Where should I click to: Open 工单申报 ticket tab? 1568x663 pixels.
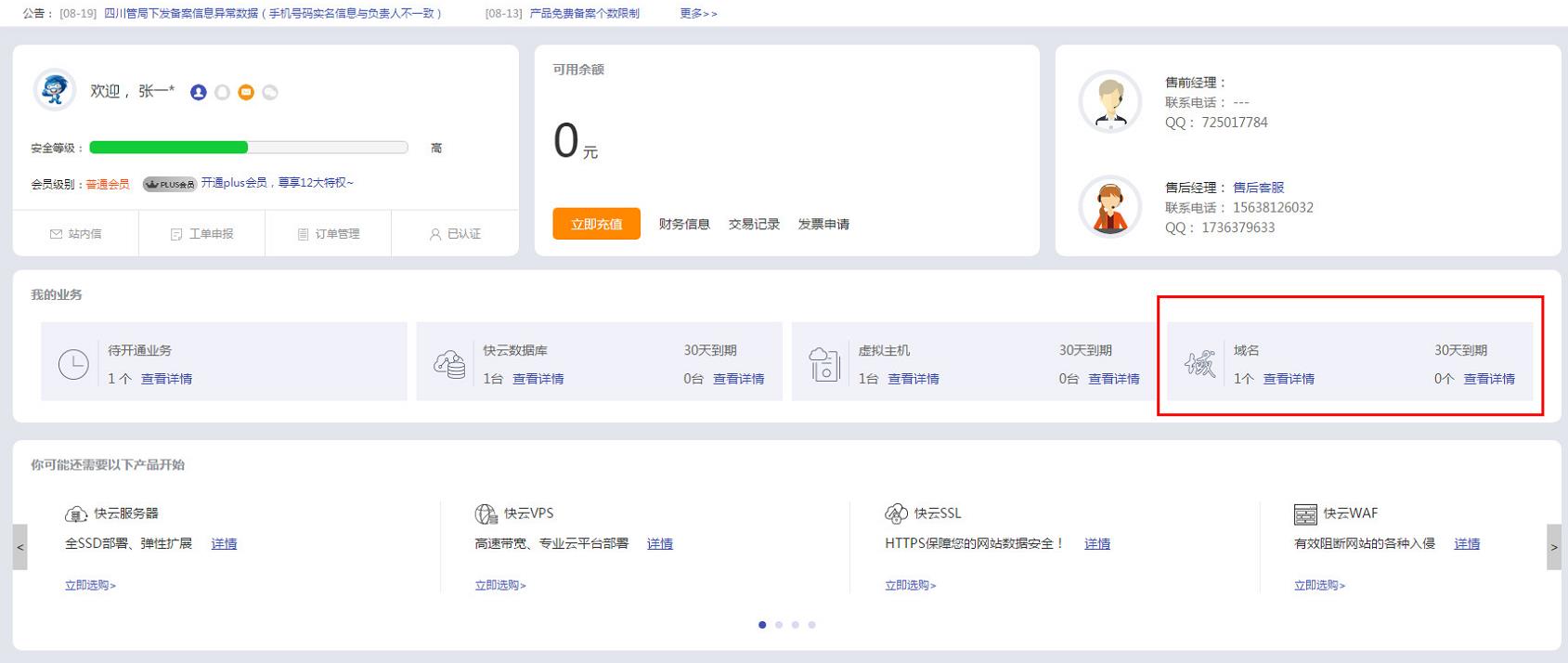coord(202,234)
